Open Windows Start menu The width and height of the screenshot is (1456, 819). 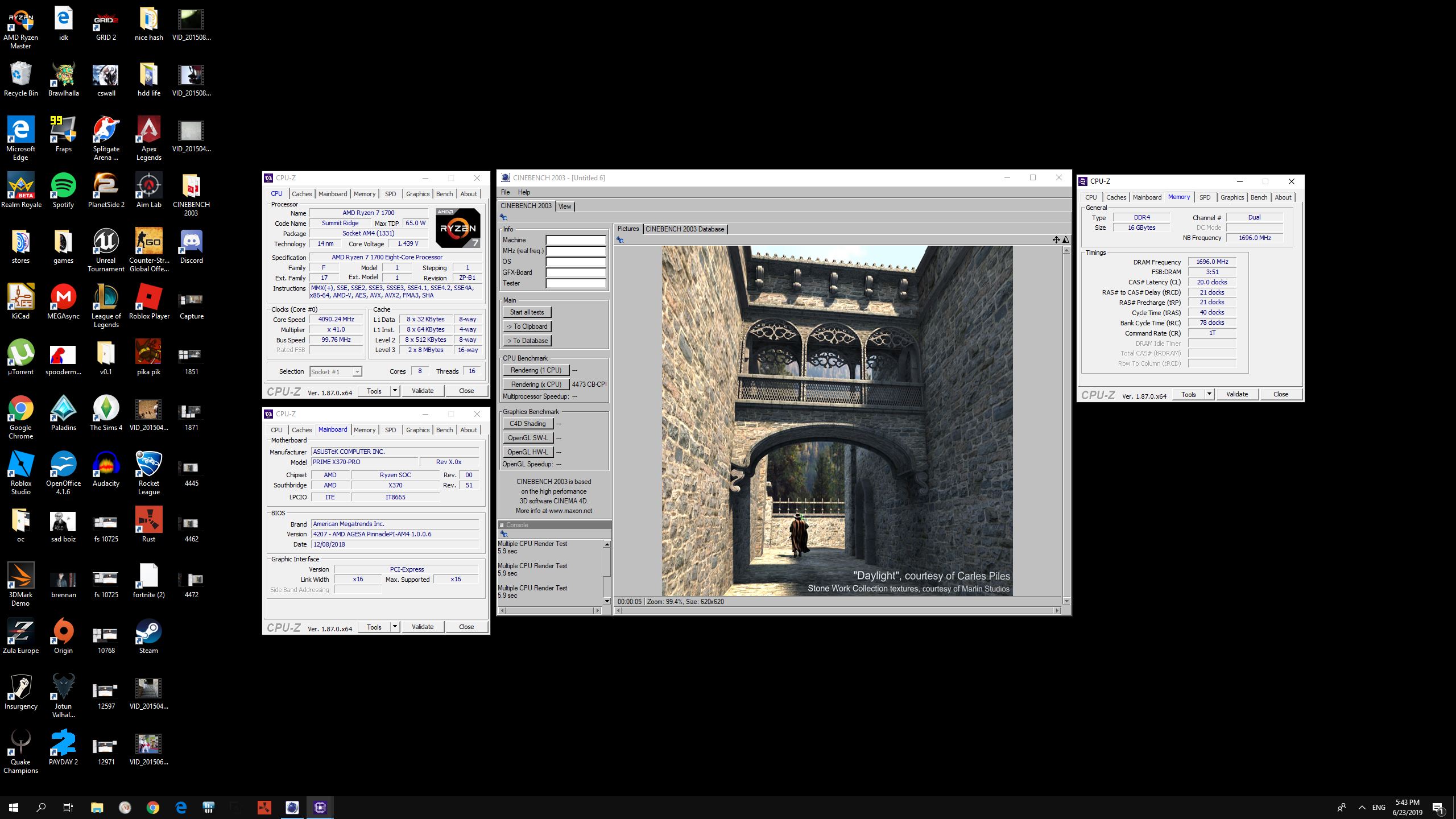14,808
